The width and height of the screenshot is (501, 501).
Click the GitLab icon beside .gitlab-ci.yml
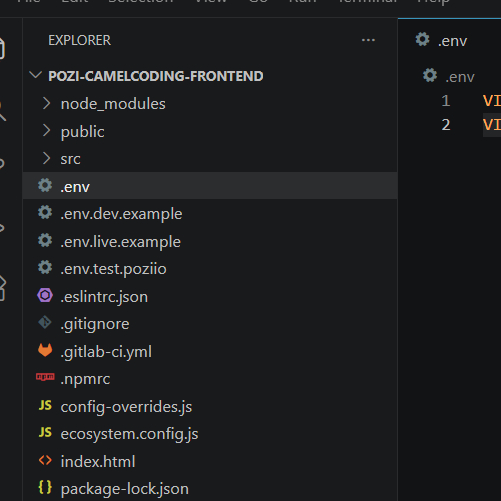point(45,350)
